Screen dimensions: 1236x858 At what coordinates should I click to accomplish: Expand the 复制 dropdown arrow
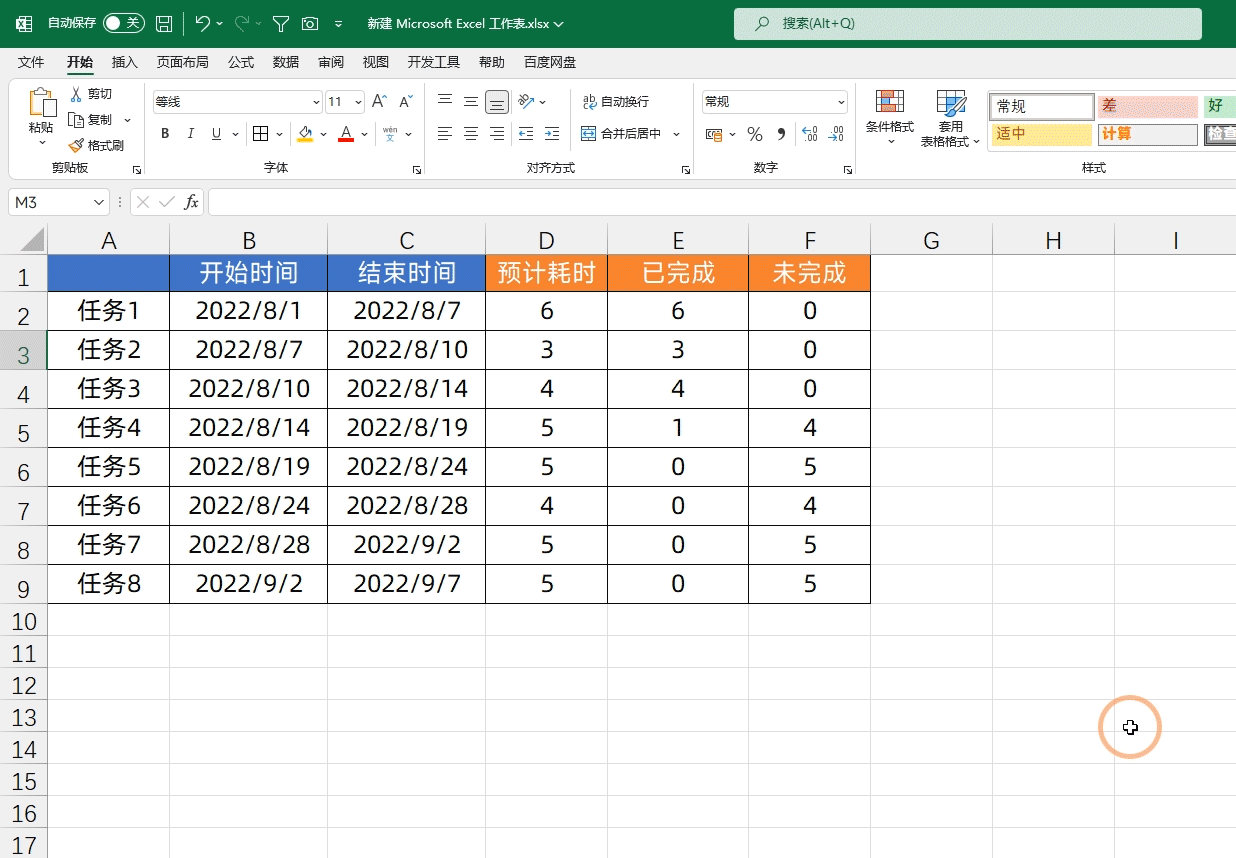pyautogui.click(x=127, y=120)
